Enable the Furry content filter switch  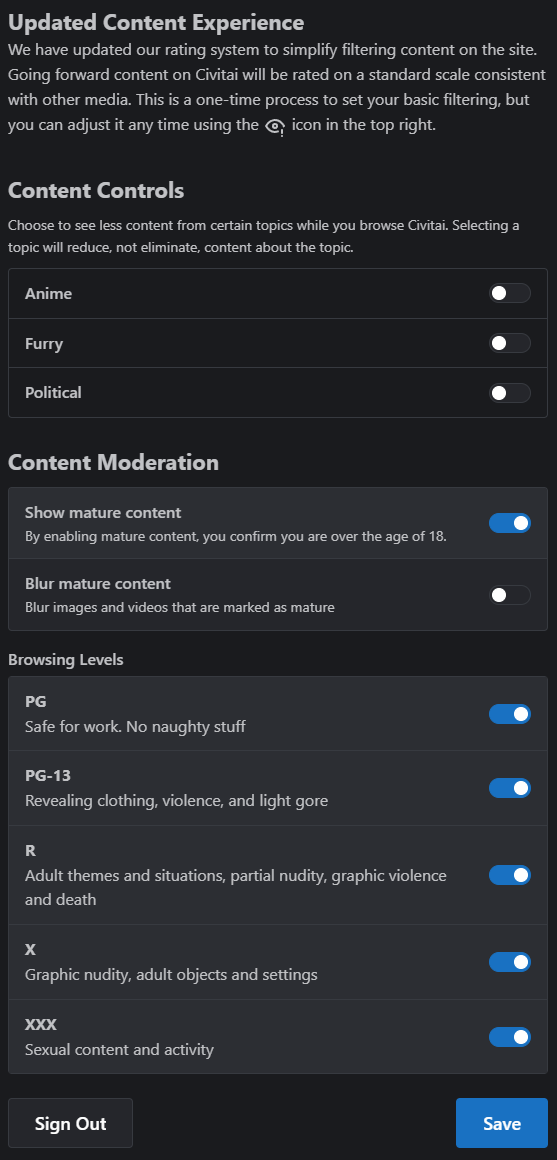point(510,343)
